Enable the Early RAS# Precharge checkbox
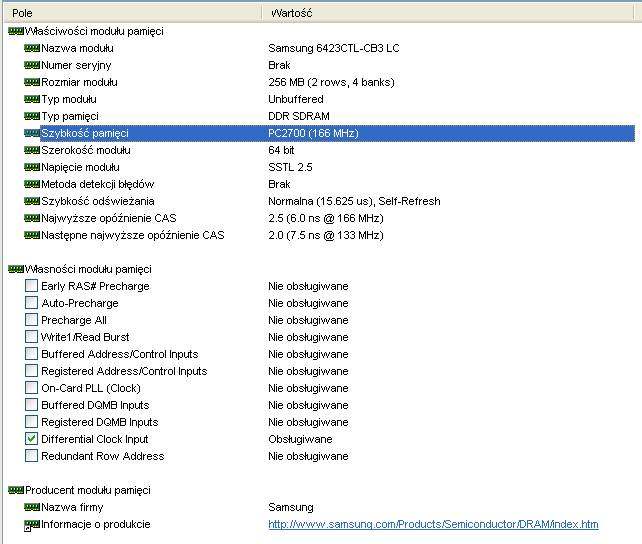The width and height of the screenshot is (642, 544). (32, 286)
